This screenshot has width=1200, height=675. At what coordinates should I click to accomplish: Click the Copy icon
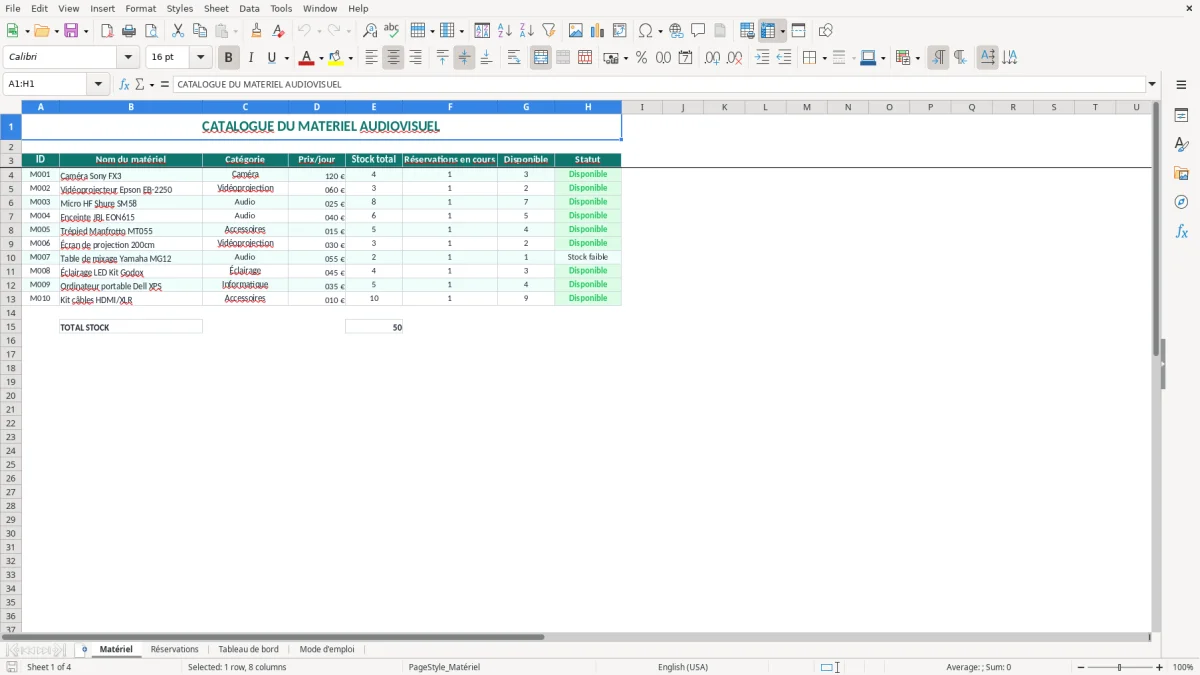(200, 31)
